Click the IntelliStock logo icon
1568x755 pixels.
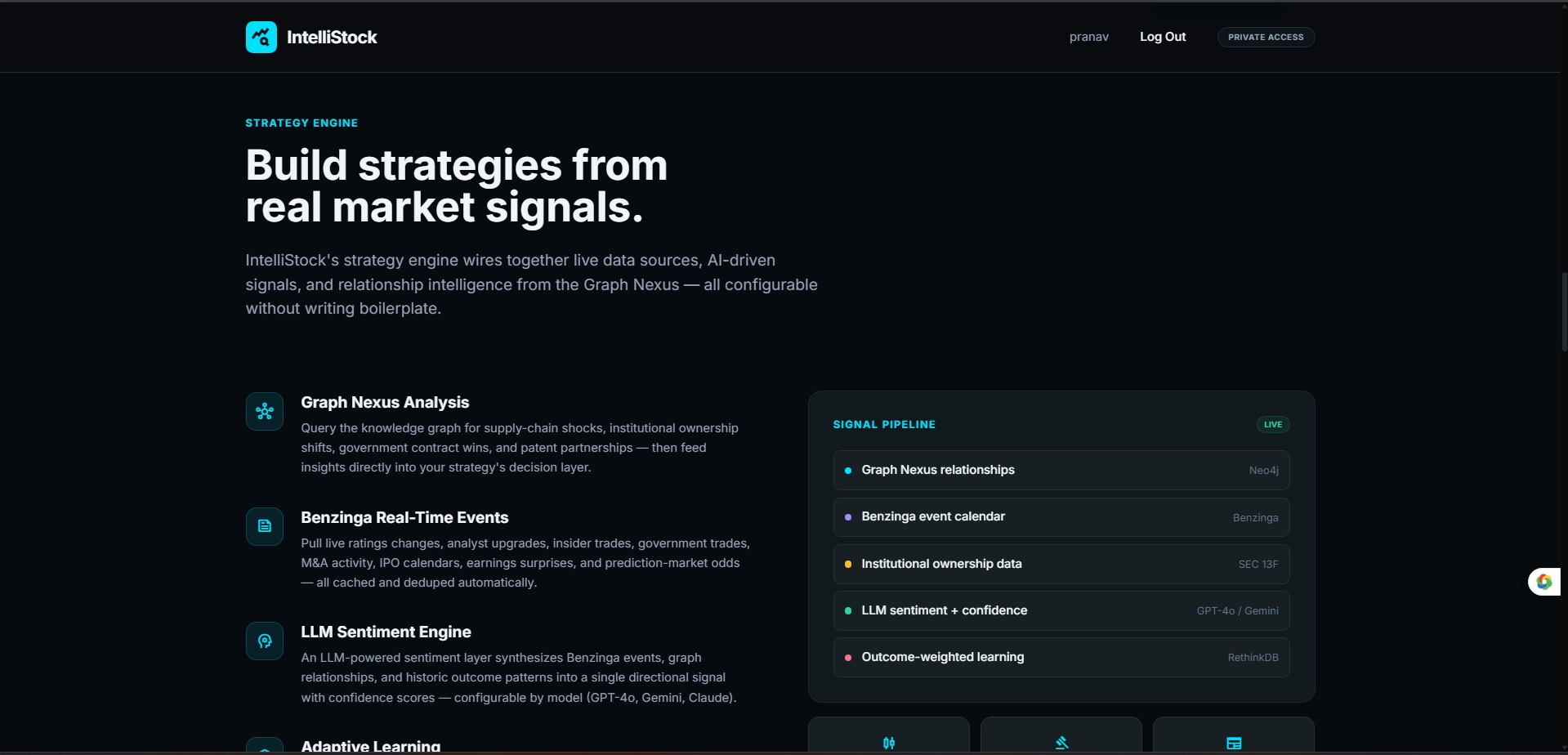(x=261, y=37)
